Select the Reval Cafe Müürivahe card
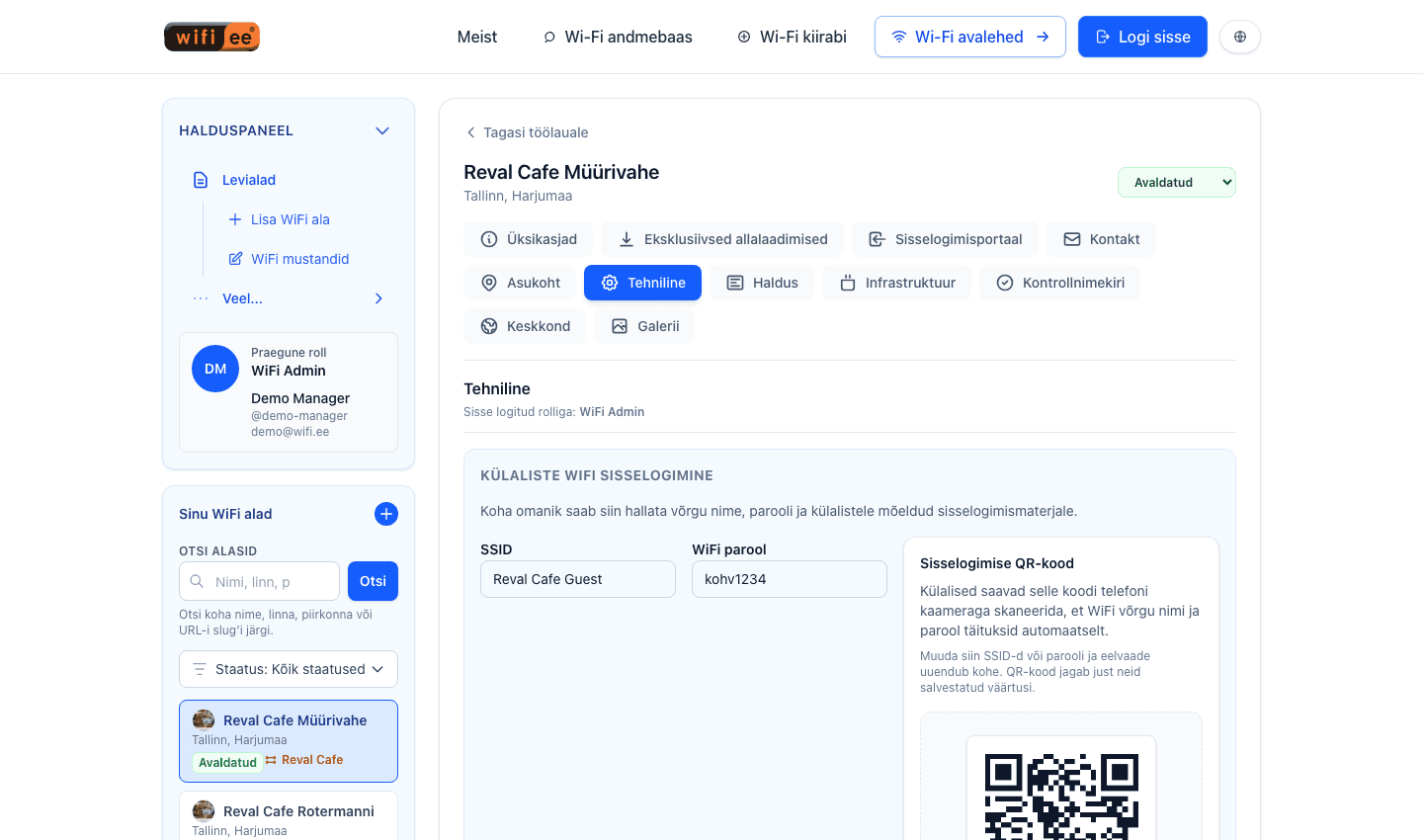This screenshot has width=1423, height=840. (289, 741)
